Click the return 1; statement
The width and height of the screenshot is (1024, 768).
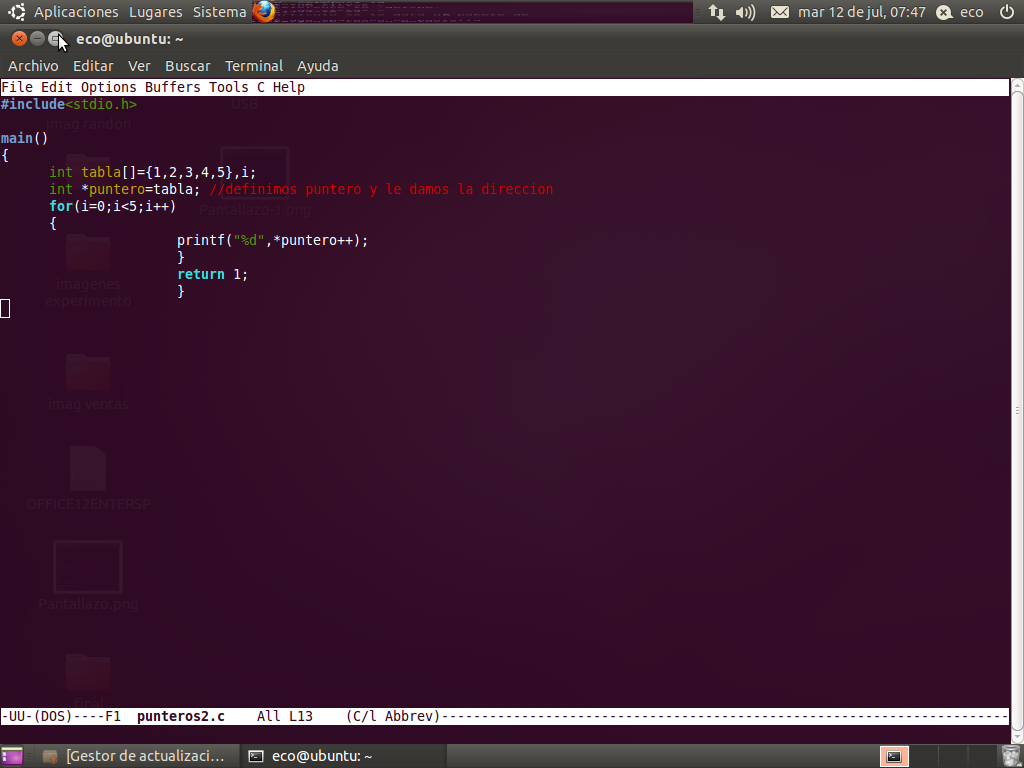(x=212, y=274)
